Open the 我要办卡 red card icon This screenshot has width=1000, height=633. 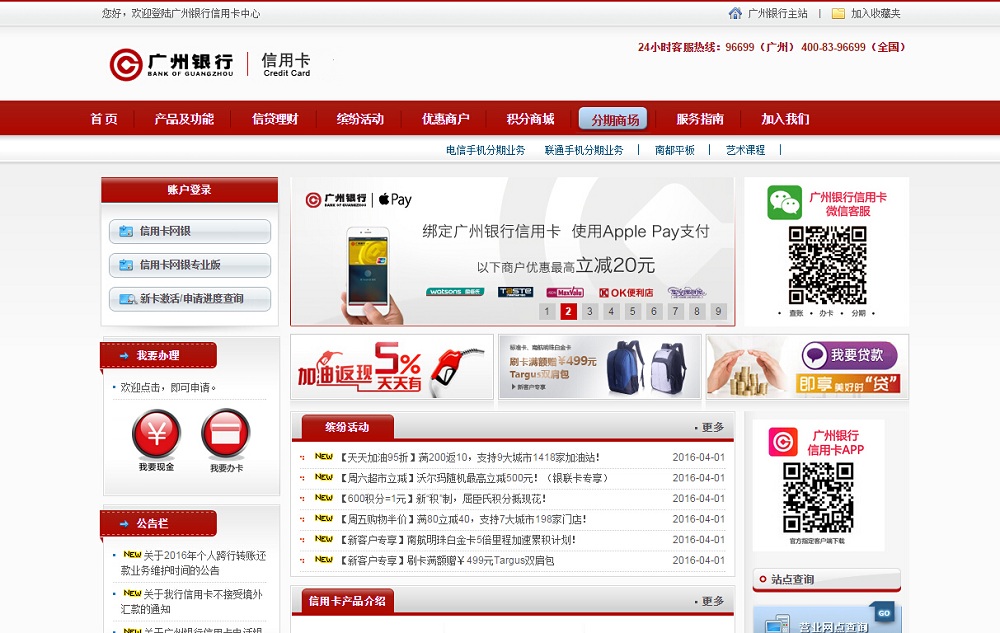226,433
